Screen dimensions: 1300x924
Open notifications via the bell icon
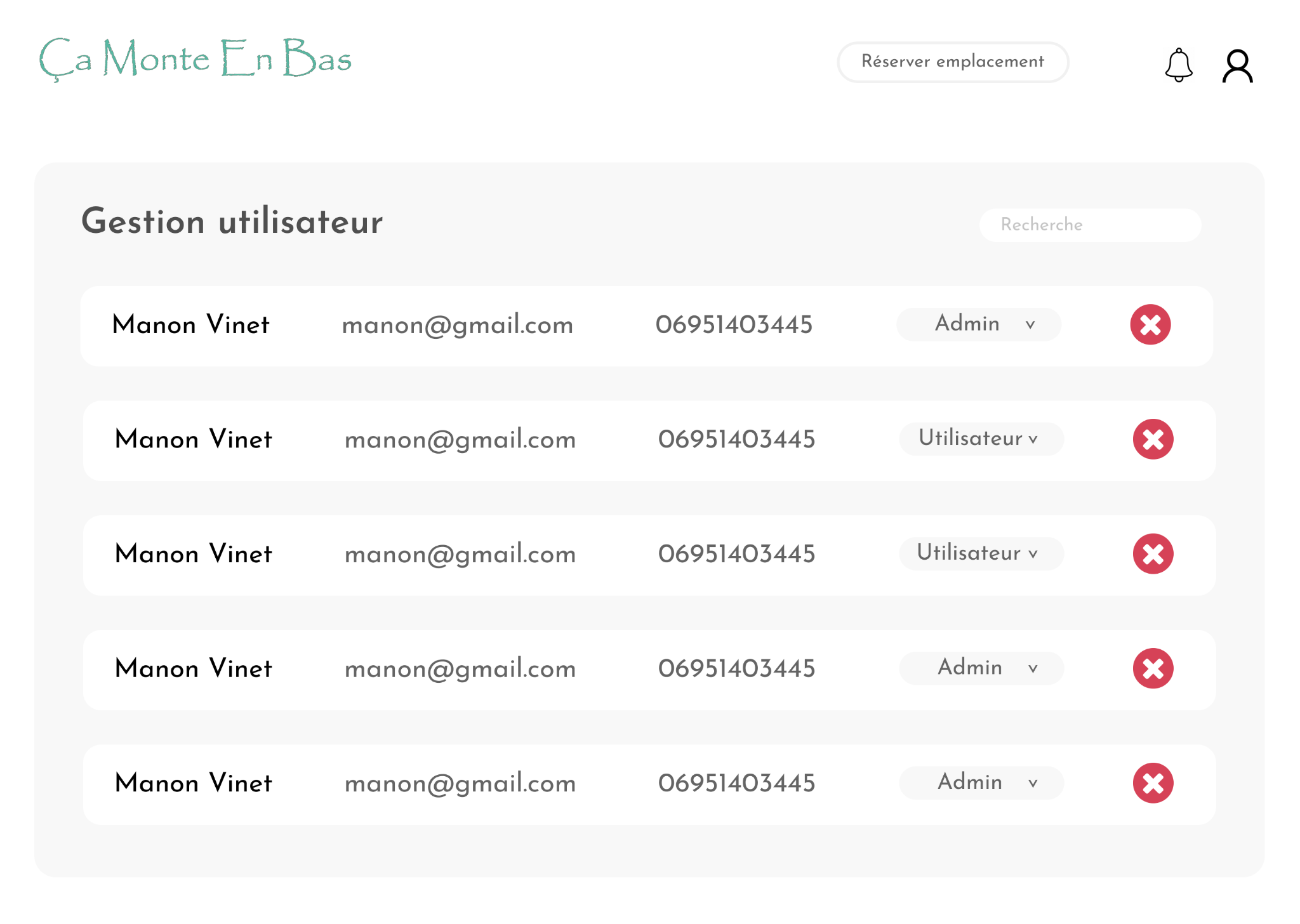pos(1179,64)
